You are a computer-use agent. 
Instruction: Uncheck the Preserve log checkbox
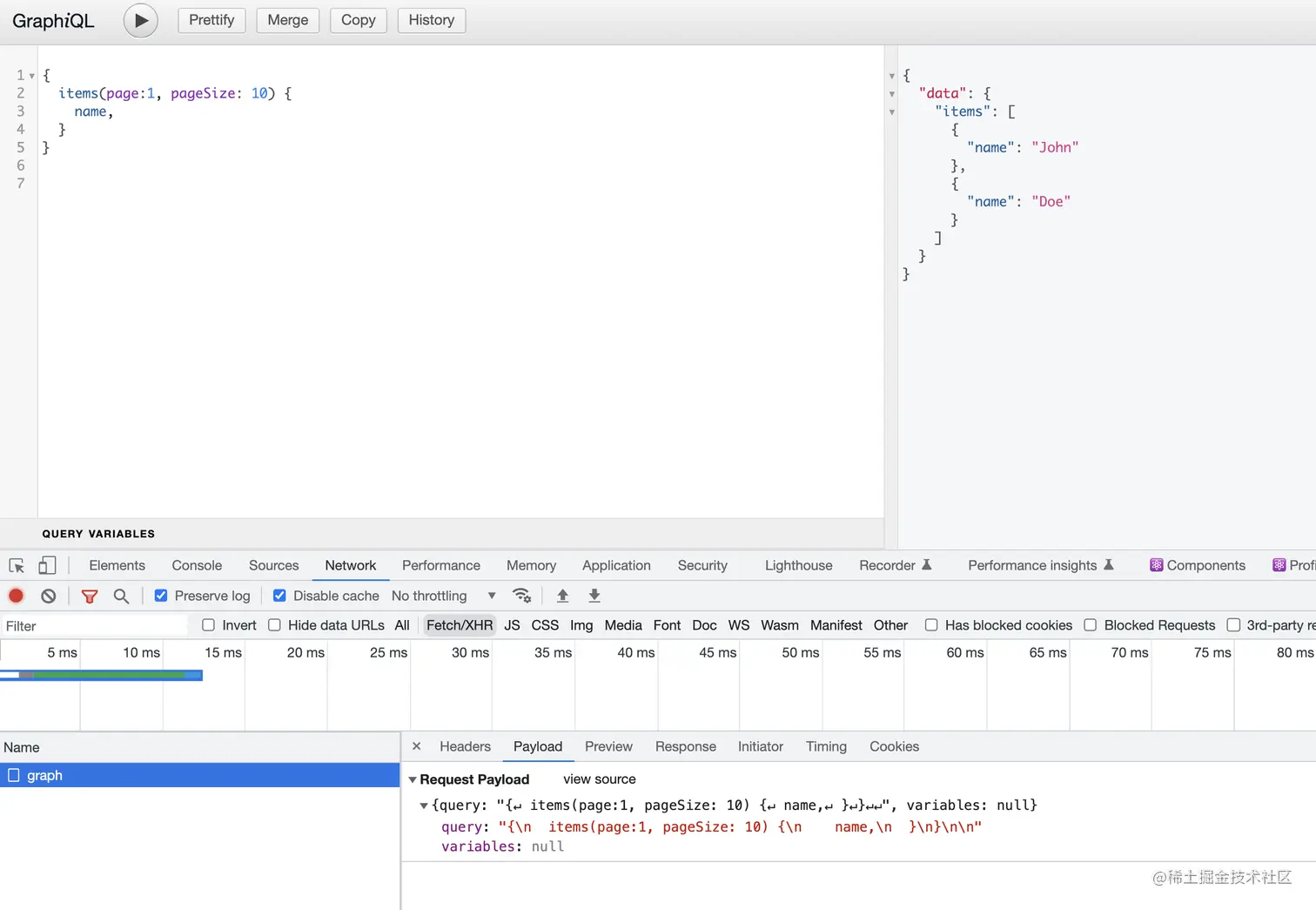tap(161, 596)
